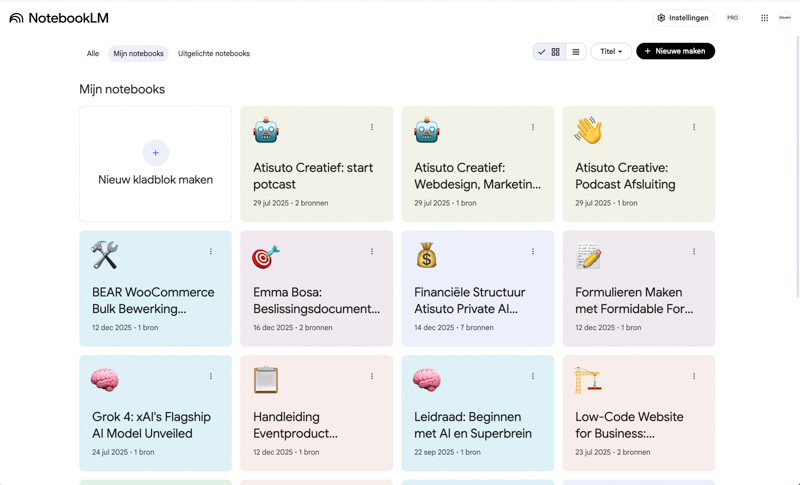Switch to list view layout

pos(576,52)
